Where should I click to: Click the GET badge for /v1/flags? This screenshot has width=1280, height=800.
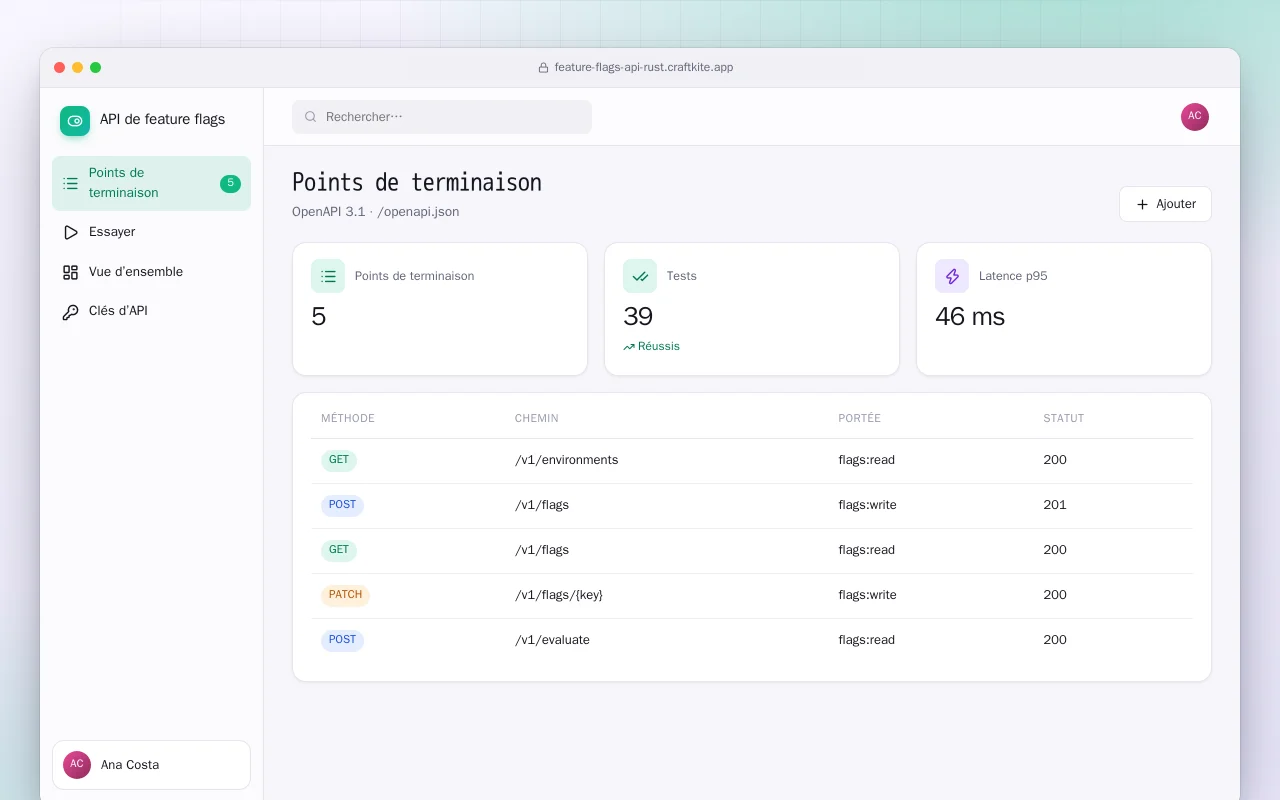click(x=339, y=551)
